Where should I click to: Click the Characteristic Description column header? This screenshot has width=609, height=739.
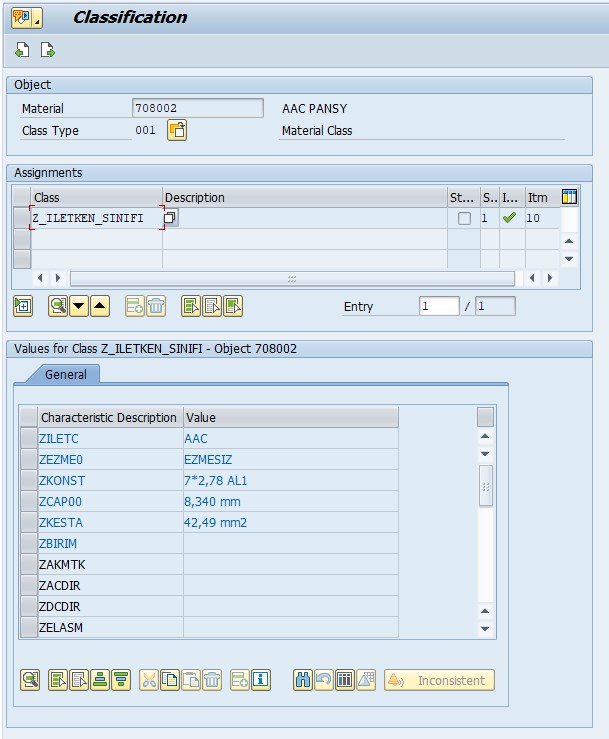tap(108, 417)
